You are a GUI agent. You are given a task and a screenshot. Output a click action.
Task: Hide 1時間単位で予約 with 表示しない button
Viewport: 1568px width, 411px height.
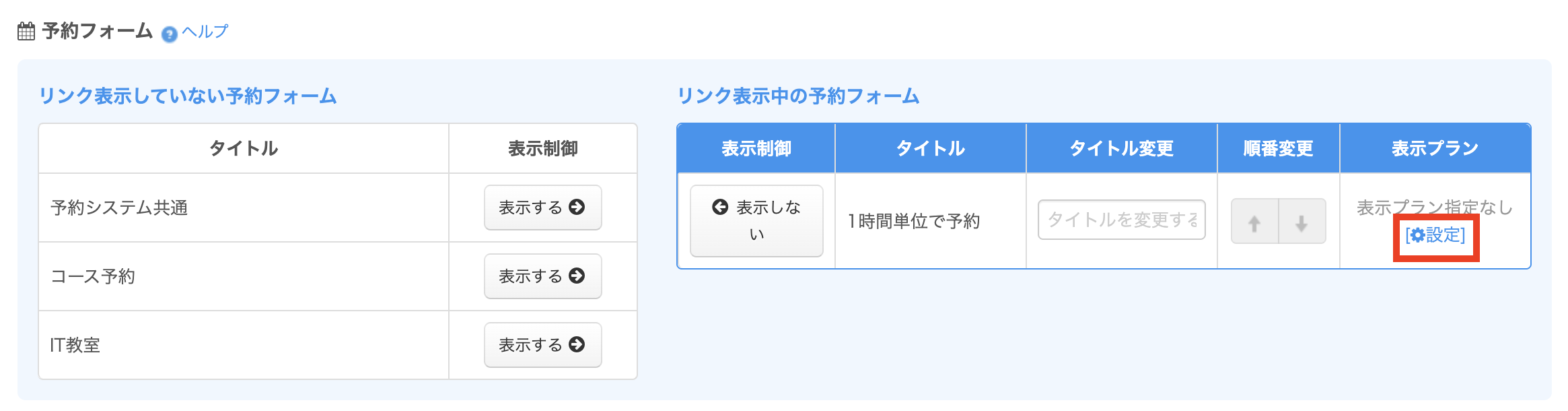coord(756,220)
